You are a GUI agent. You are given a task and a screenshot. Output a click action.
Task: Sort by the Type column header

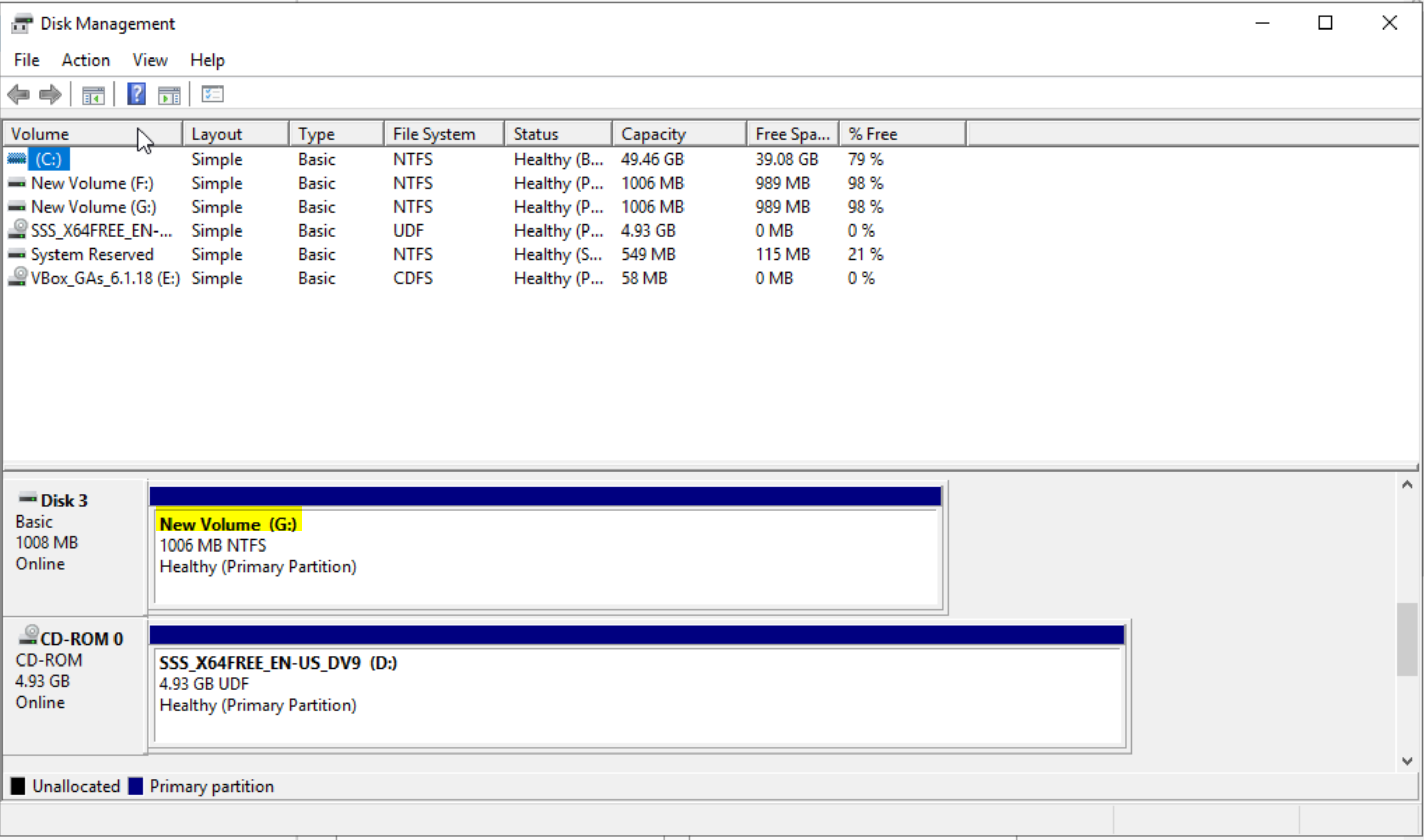point(336,134)
